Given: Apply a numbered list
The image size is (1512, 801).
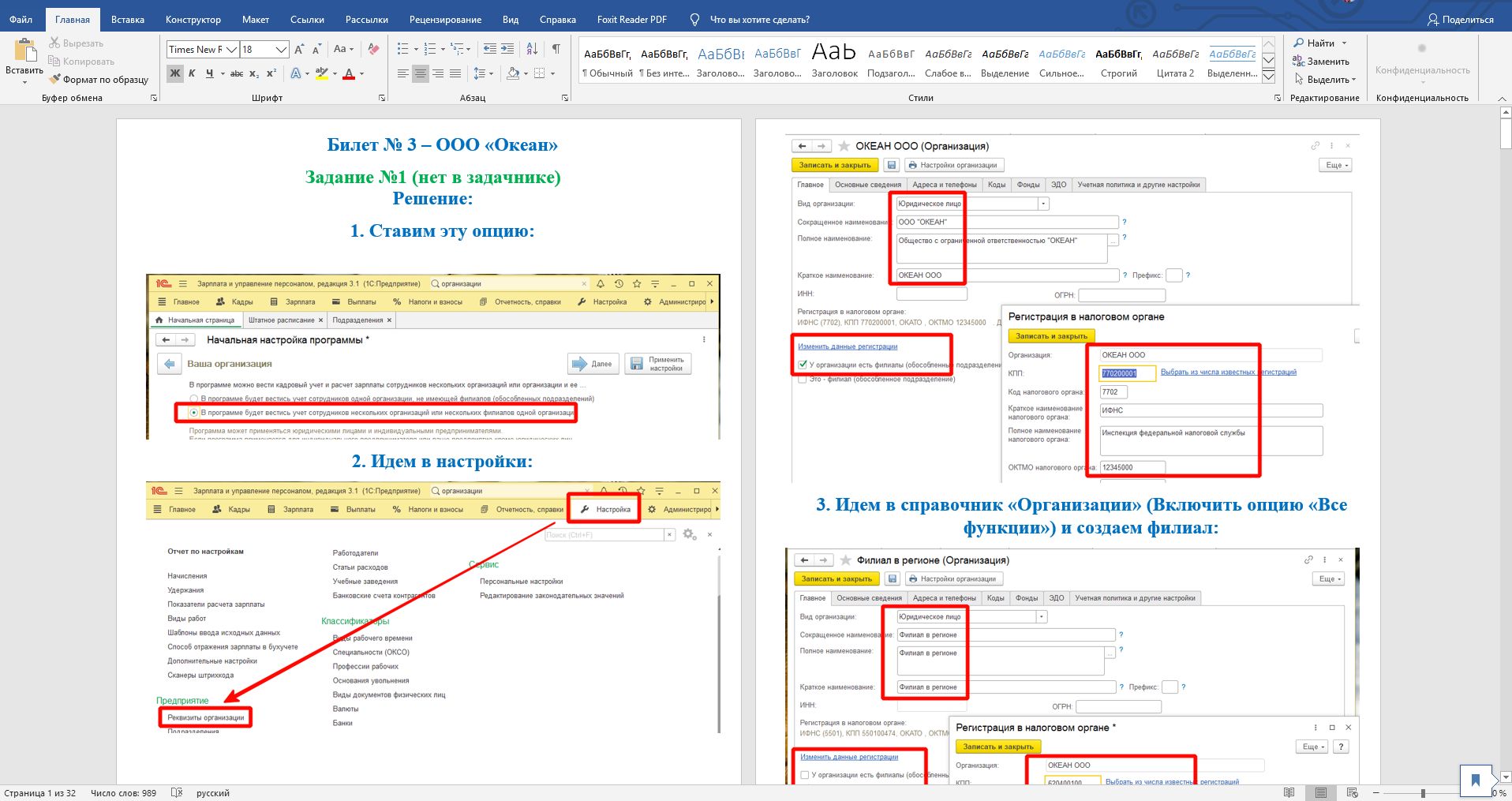Looking at the screenshot, I should (430, 49).
